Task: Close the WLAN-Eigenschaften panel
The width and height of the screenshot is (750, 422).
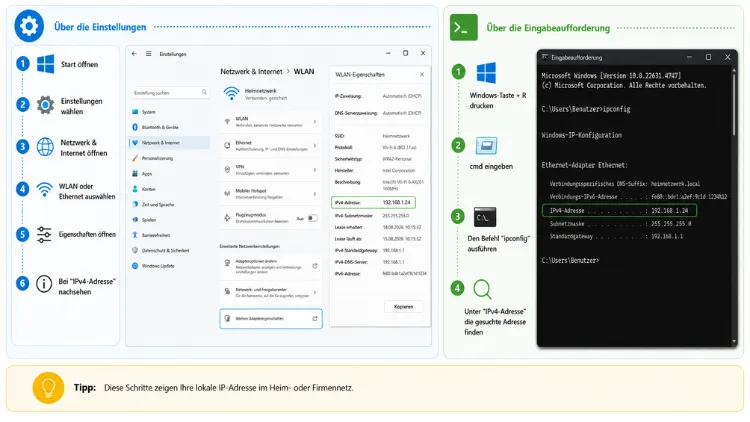Action: tap(421, 74)
